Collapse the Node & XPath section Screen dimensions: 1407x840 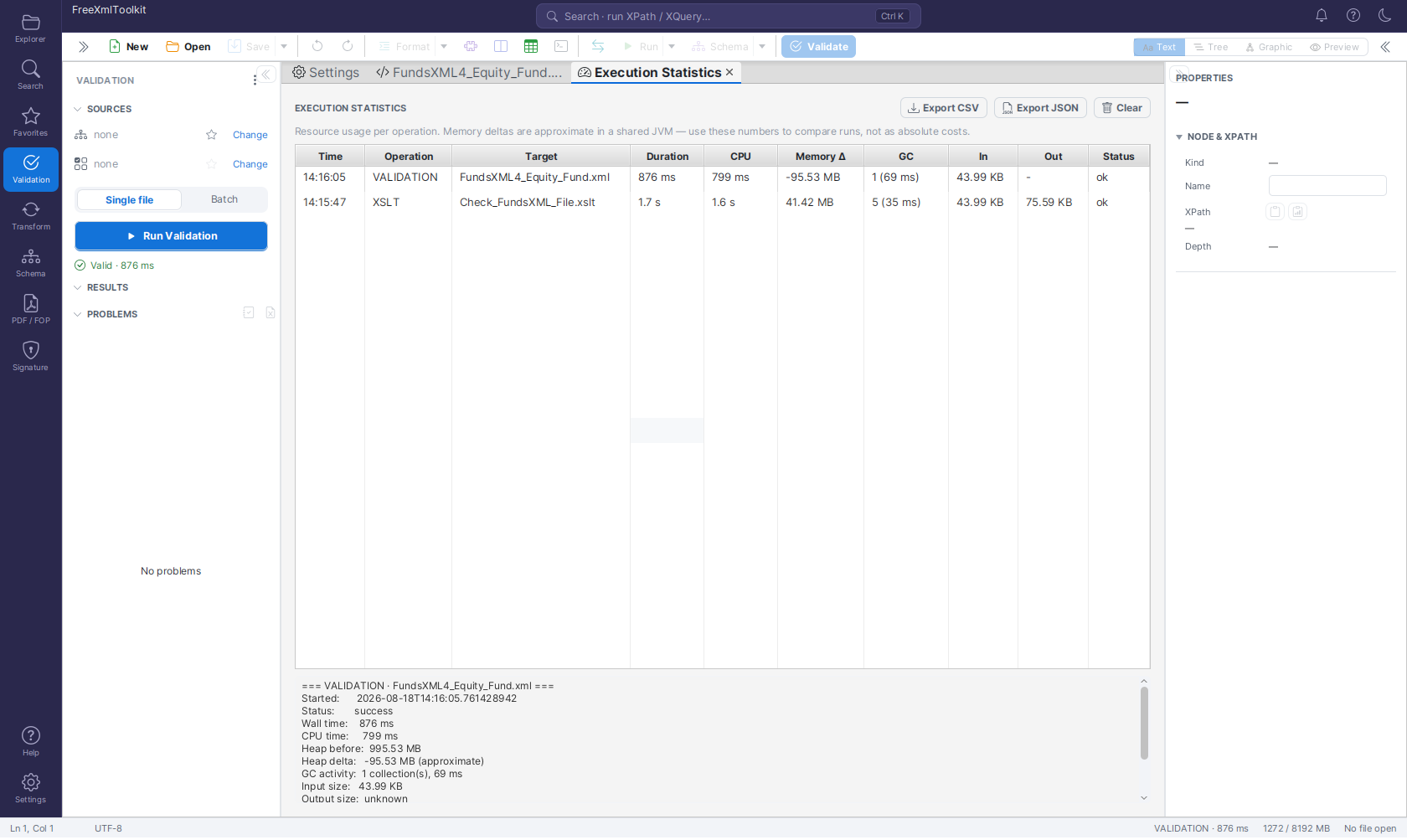pyautogui.click(x=1179, y=137)
